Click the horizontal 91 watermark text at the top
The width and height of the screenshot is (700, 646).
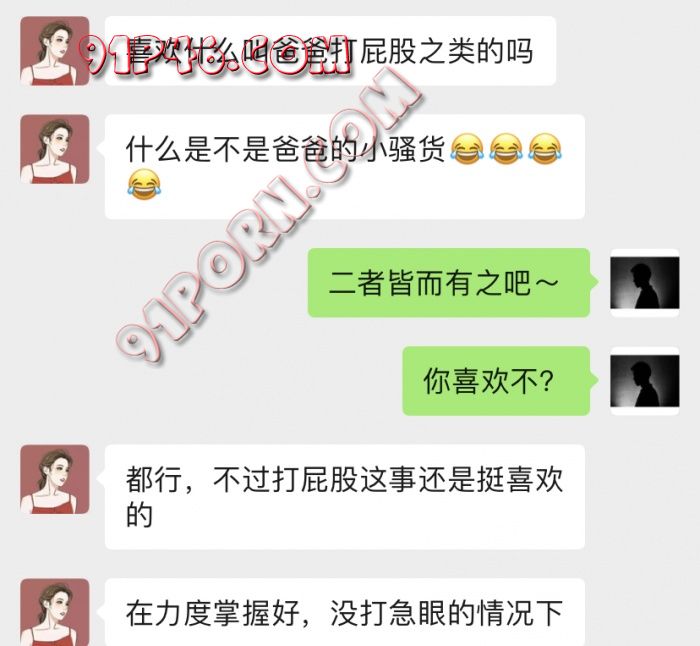point(215,54)
